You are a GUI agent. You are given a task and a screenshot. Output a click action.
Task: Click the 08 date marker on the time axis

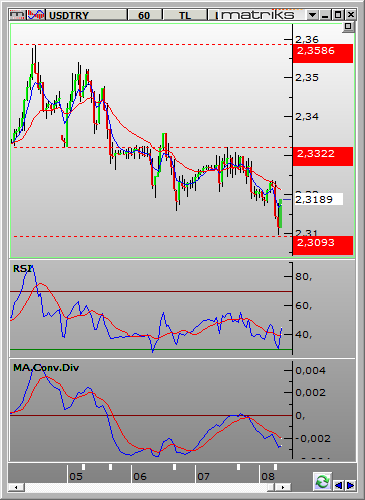(268, 477)
